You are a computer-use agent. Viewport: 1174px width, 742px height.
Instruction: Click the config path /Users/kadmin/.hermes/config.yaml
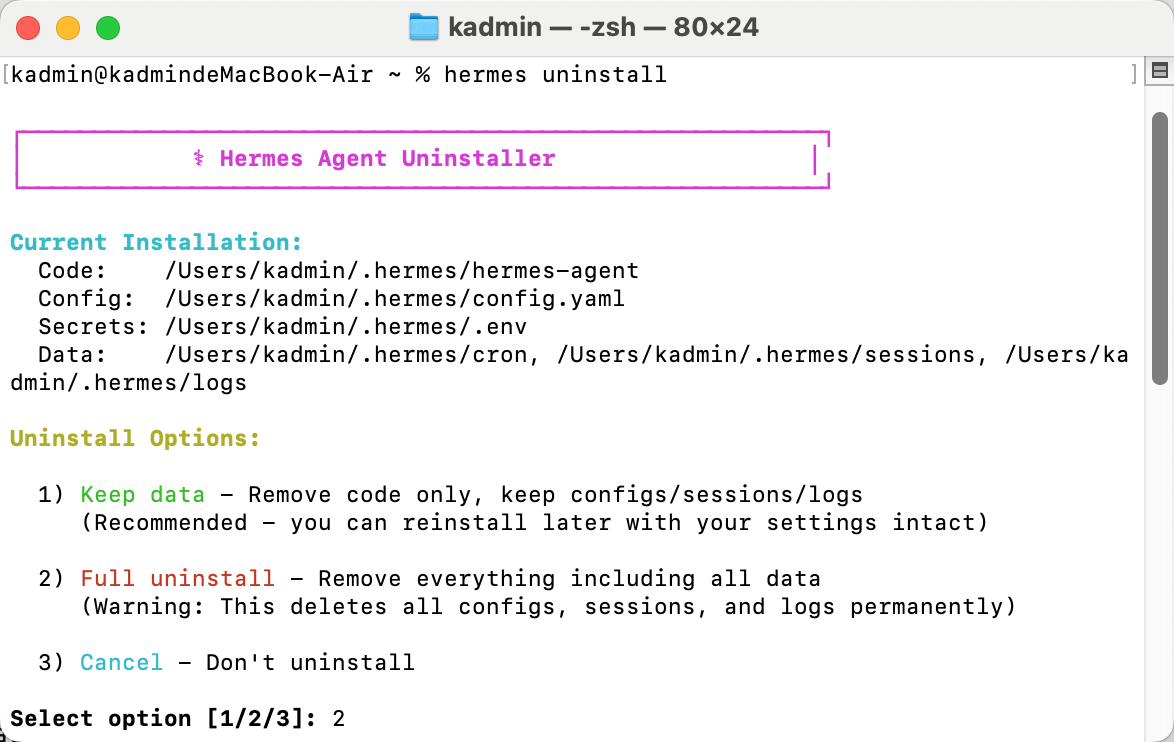[x=395, y=298]
